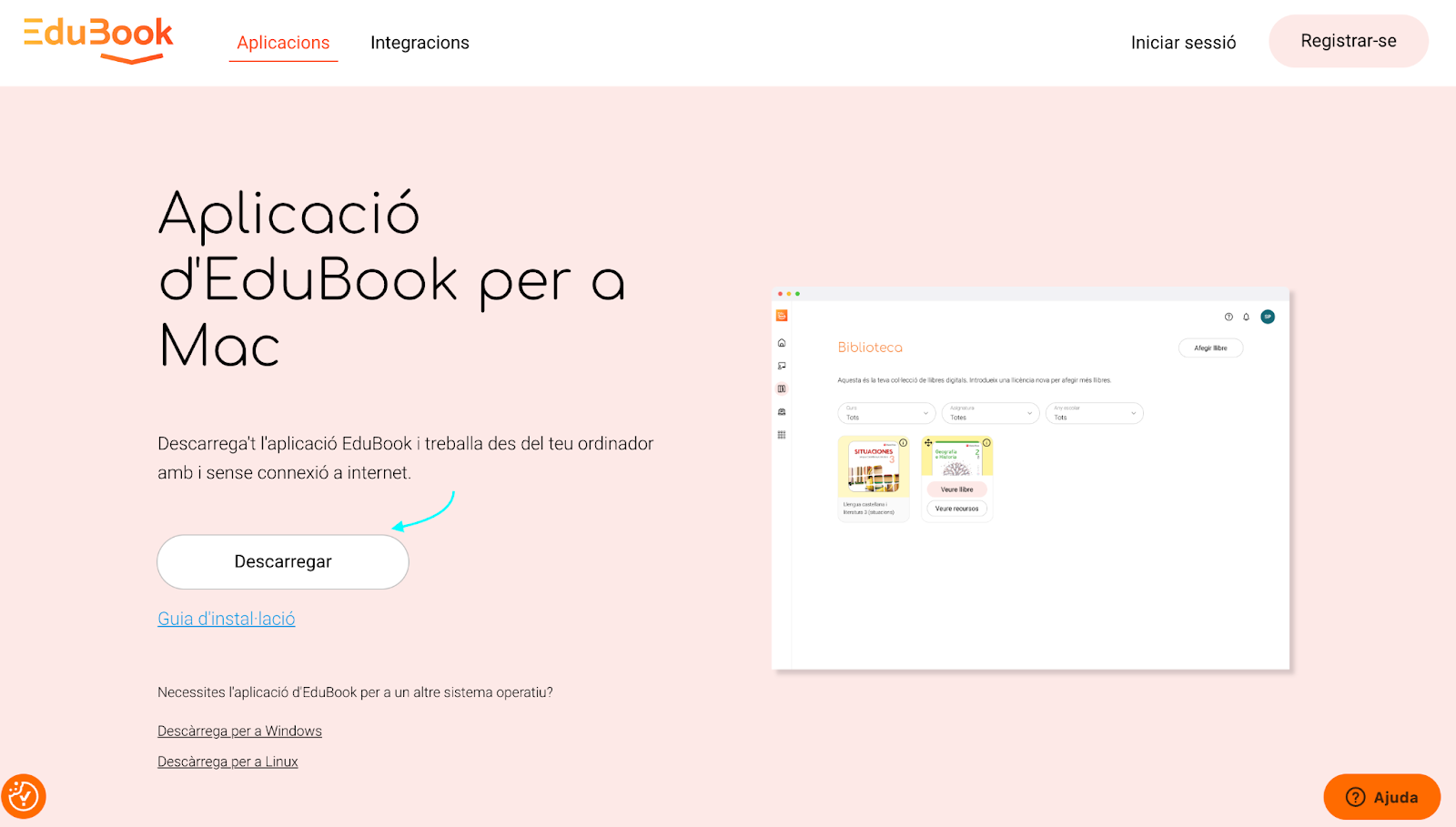Screen dimensions: 1456x827
Task: Click the library books icon in the preview sidebar
Action: pyautogui.click(x=782, y=388)
